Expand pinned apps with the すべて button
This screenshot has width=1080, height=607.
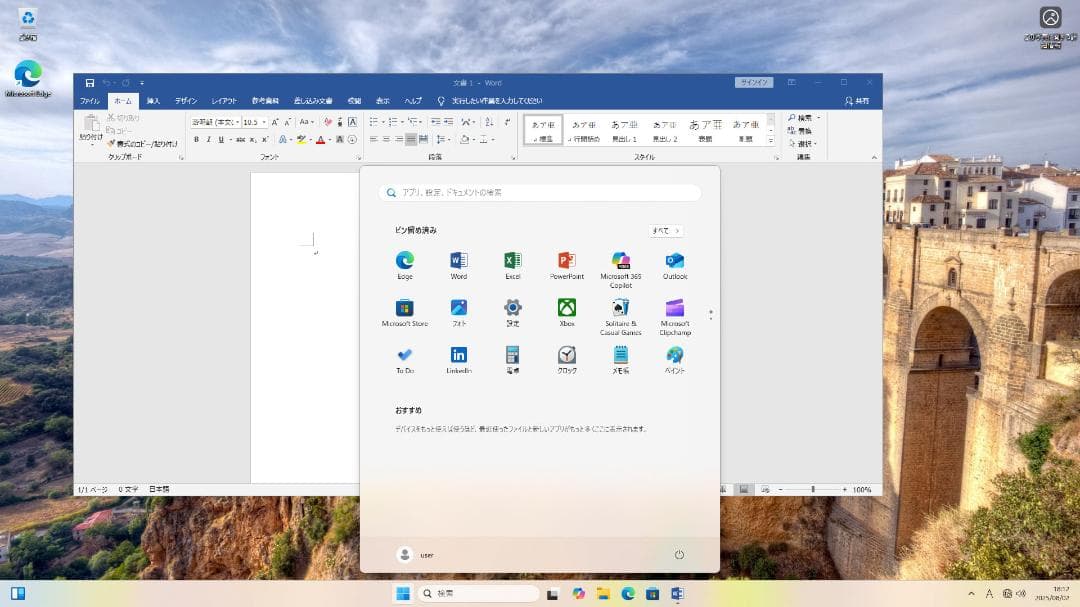[665, 230]
